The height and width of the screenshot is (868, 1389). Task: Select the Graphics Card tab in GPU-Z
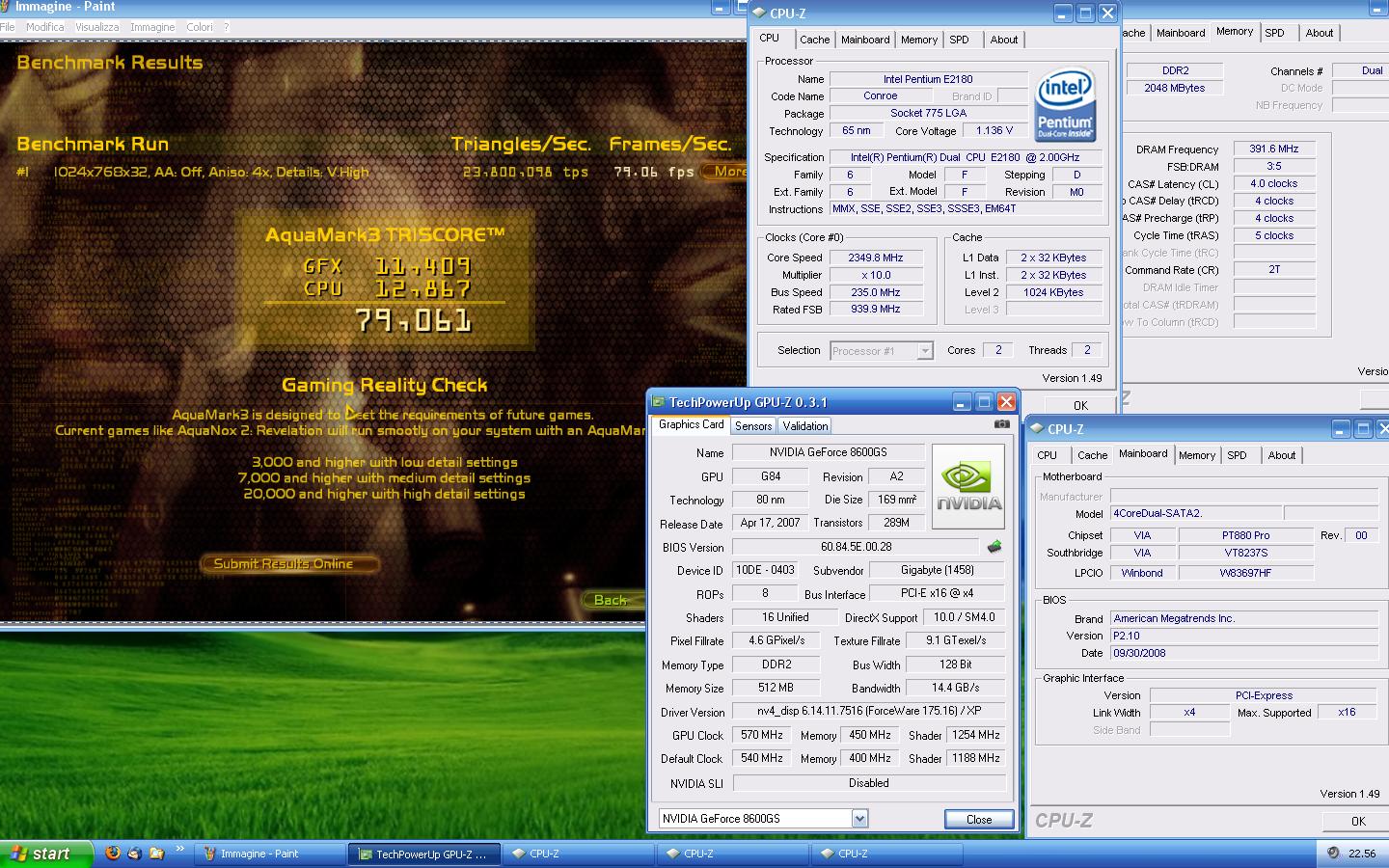coord(692,424)
